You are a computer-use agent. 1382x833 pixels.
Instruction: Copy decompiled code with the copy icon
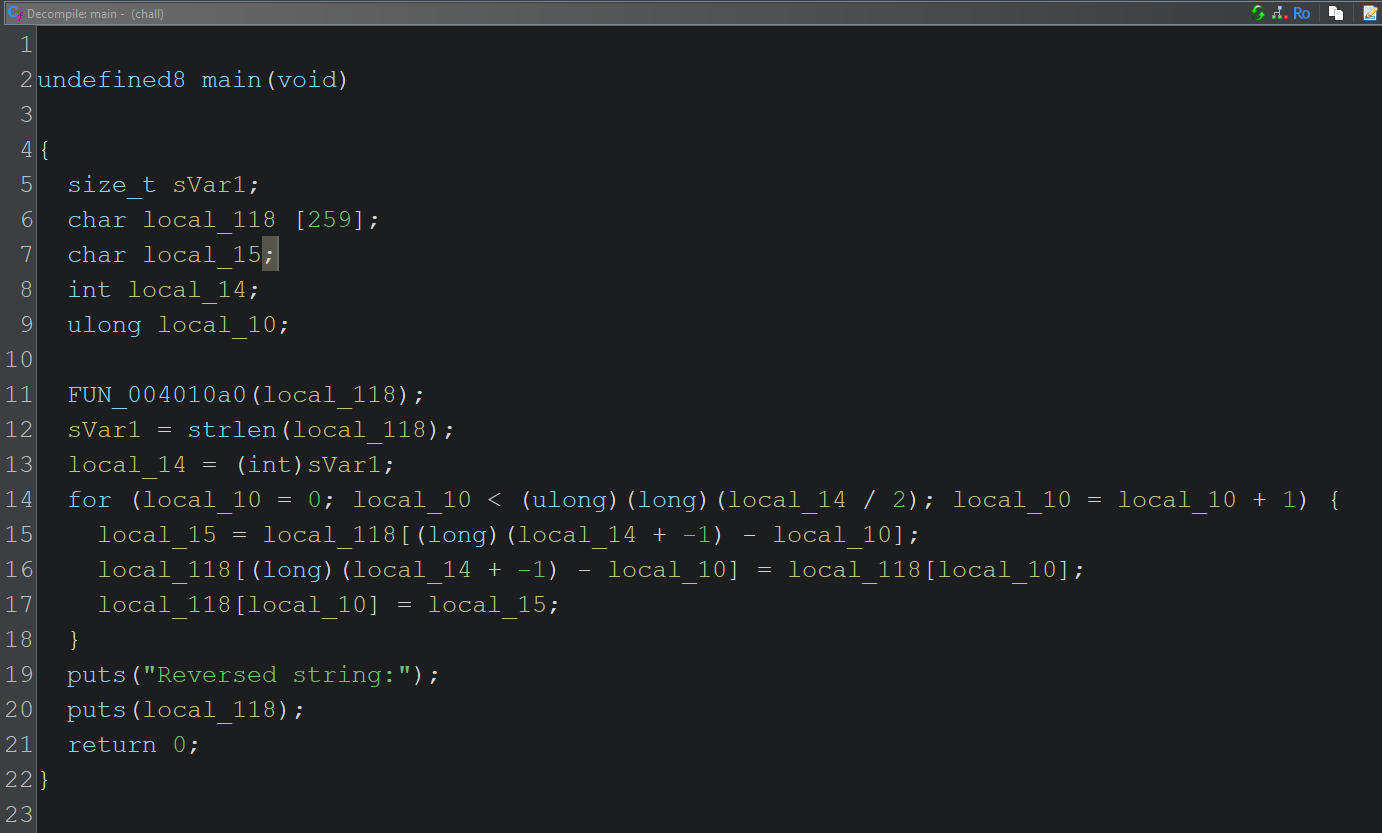coord(1336,13)
